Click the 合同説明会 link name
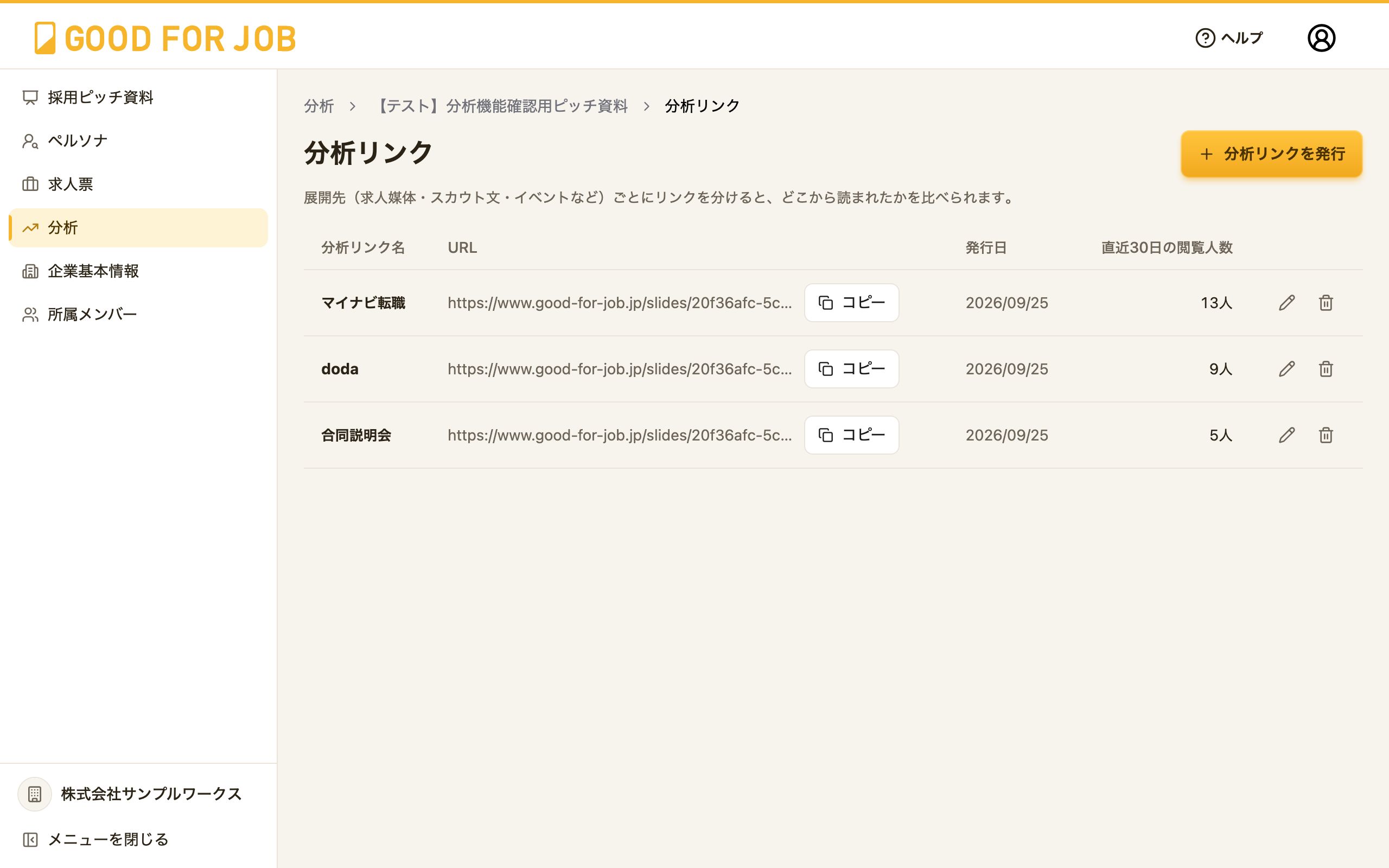This screenshot has height=868, width=1389. [356, 435]
